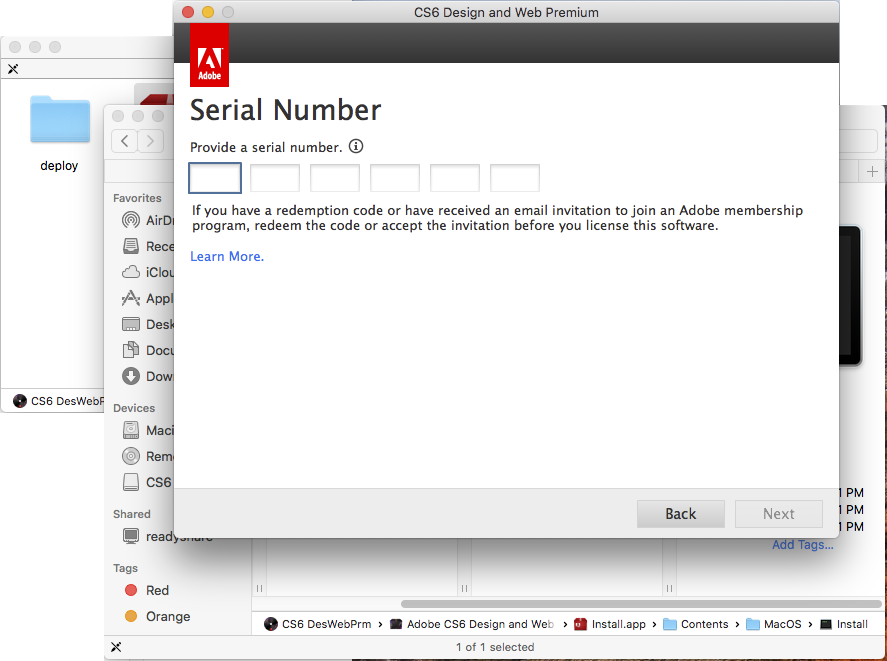Click Finder back navigation arrow
887x661 pixels.
pyautogui.click(x=125, y=141)
